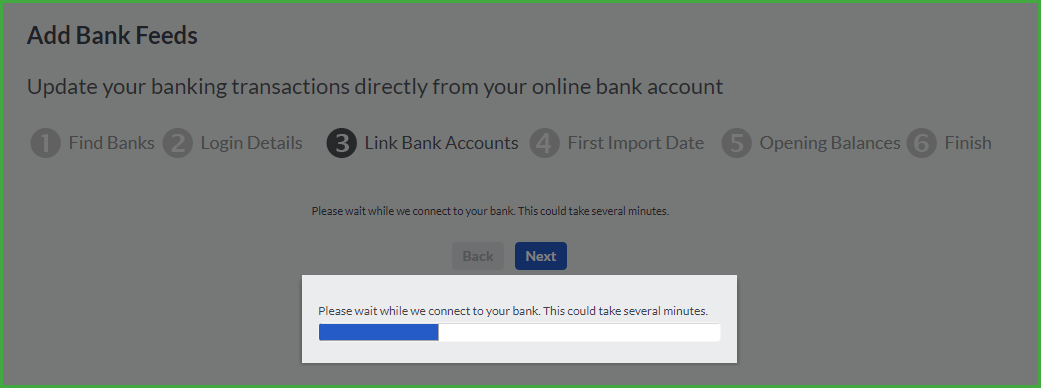Click the Back button
This screenshot has width=1041, height=388.
point(478,256)
